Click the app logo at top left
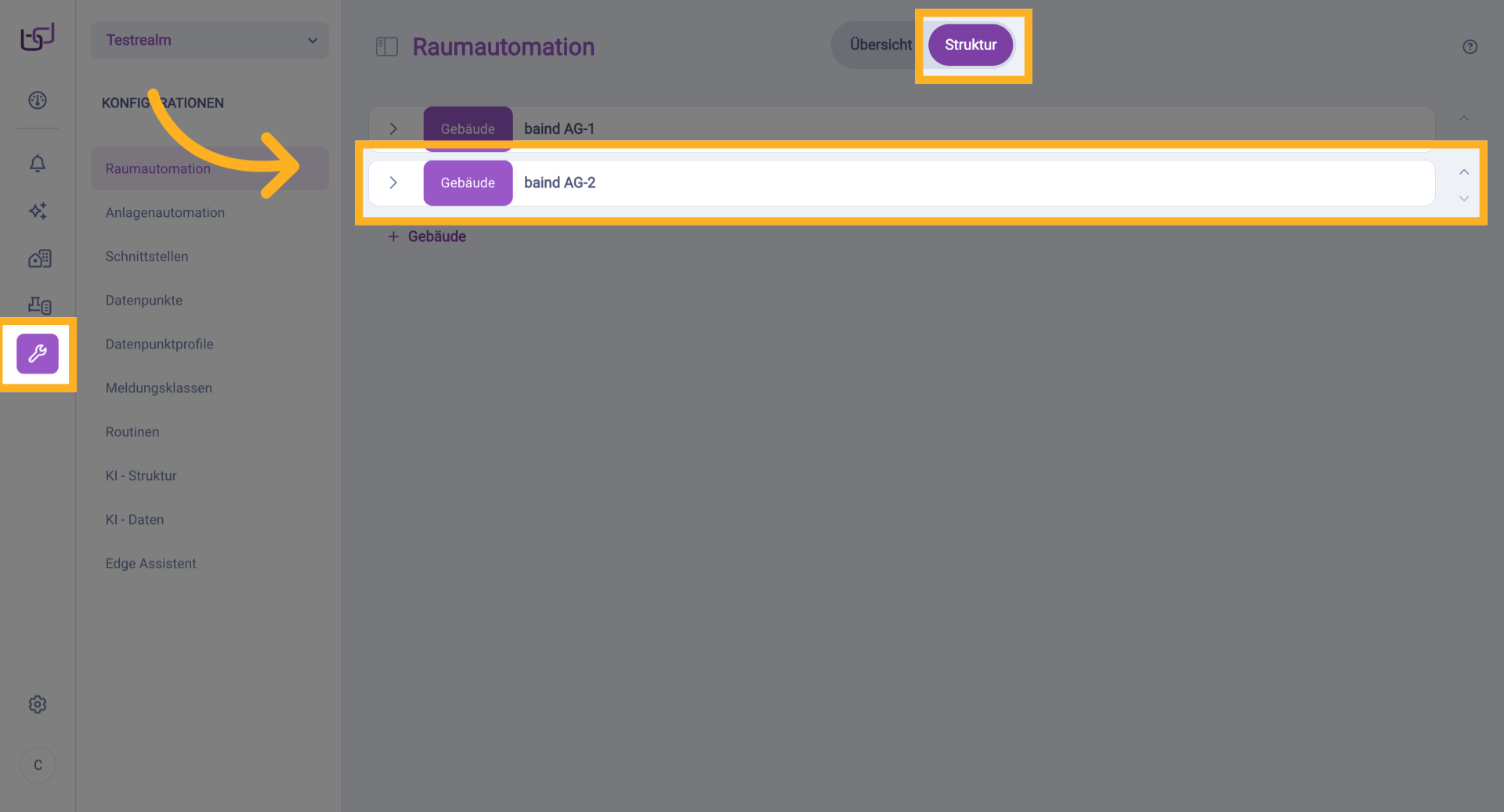 click(38, 37)
